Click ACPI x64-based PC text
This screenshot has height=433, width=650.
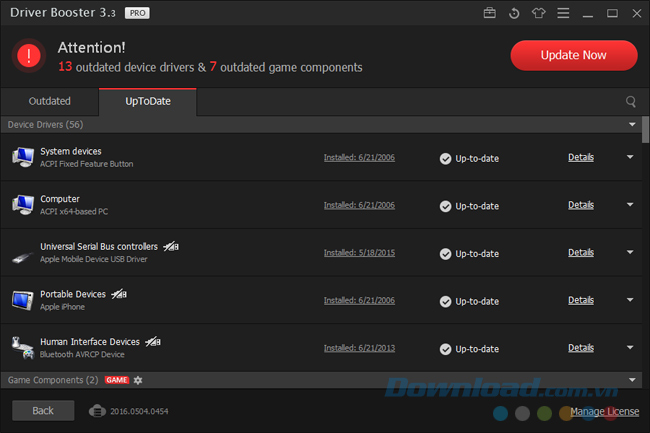[74, 212]
